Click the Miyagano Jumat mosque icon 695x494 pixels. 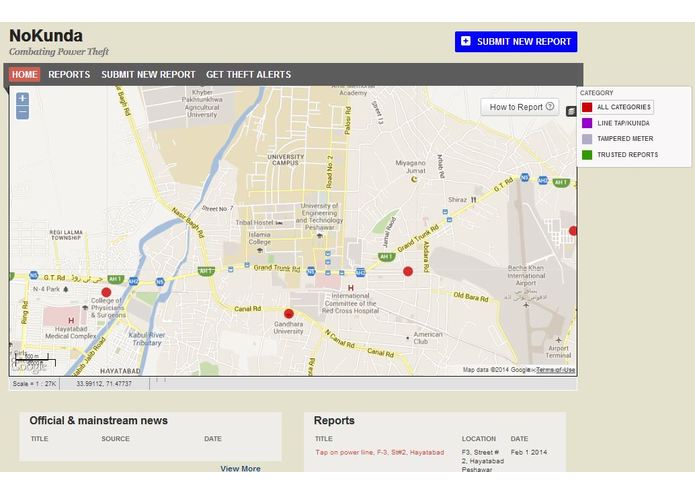coord(414,179)
